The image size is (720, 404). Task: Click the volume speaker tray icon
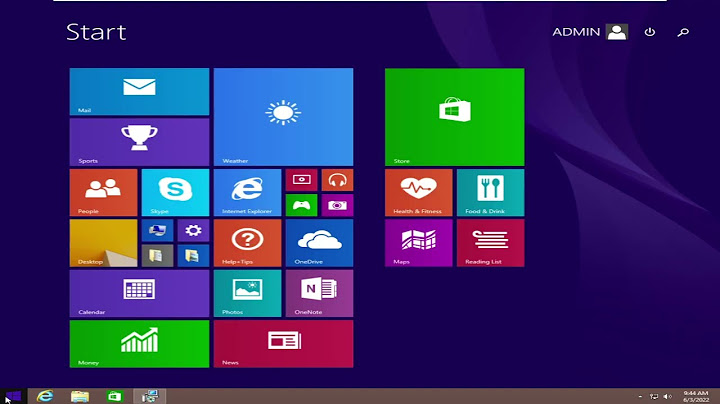tap(668, 396)
